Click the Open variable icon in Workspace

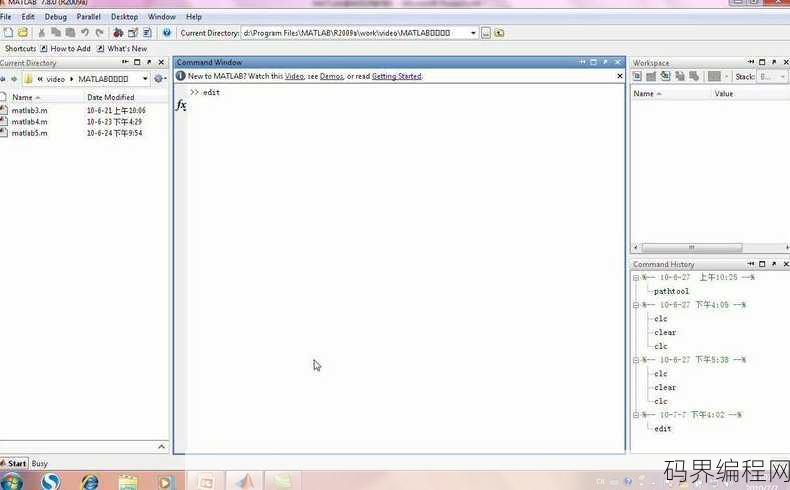click(651, 76)
